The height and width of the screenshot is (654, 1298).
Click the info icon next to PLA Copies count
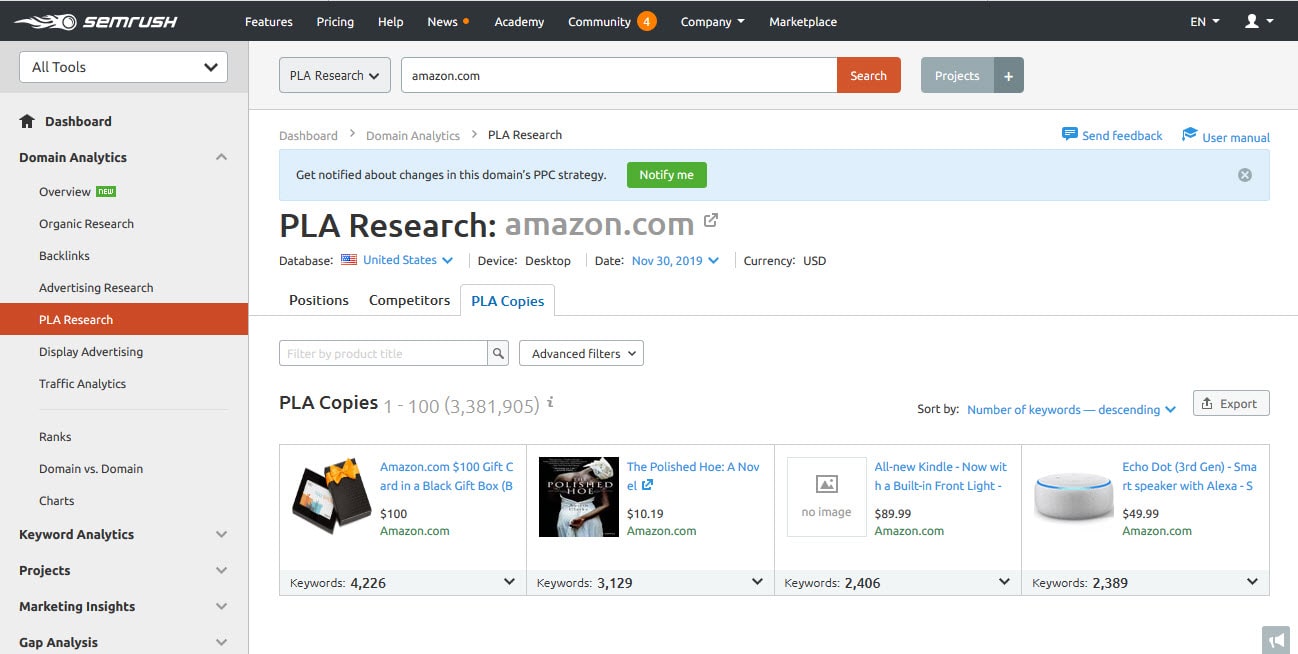tap(549, 404)
